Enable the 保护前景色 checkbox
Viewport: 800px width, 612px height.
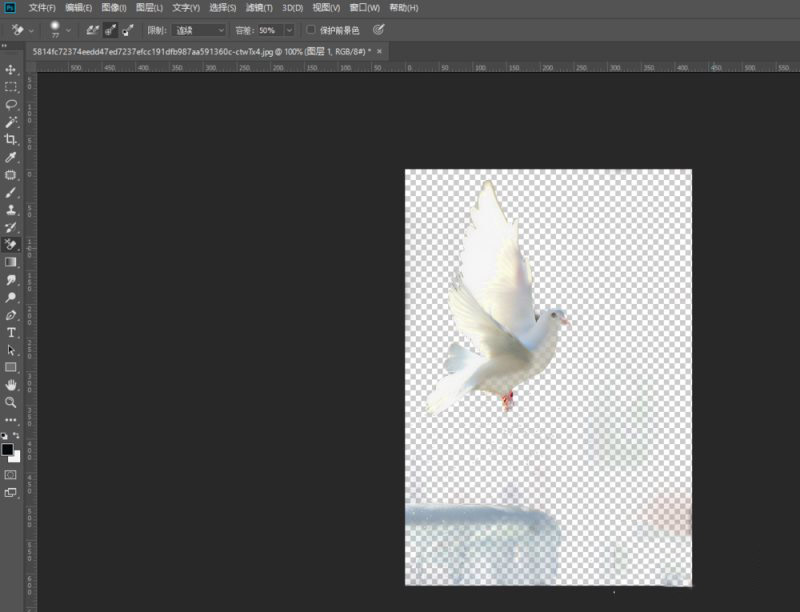311,30
